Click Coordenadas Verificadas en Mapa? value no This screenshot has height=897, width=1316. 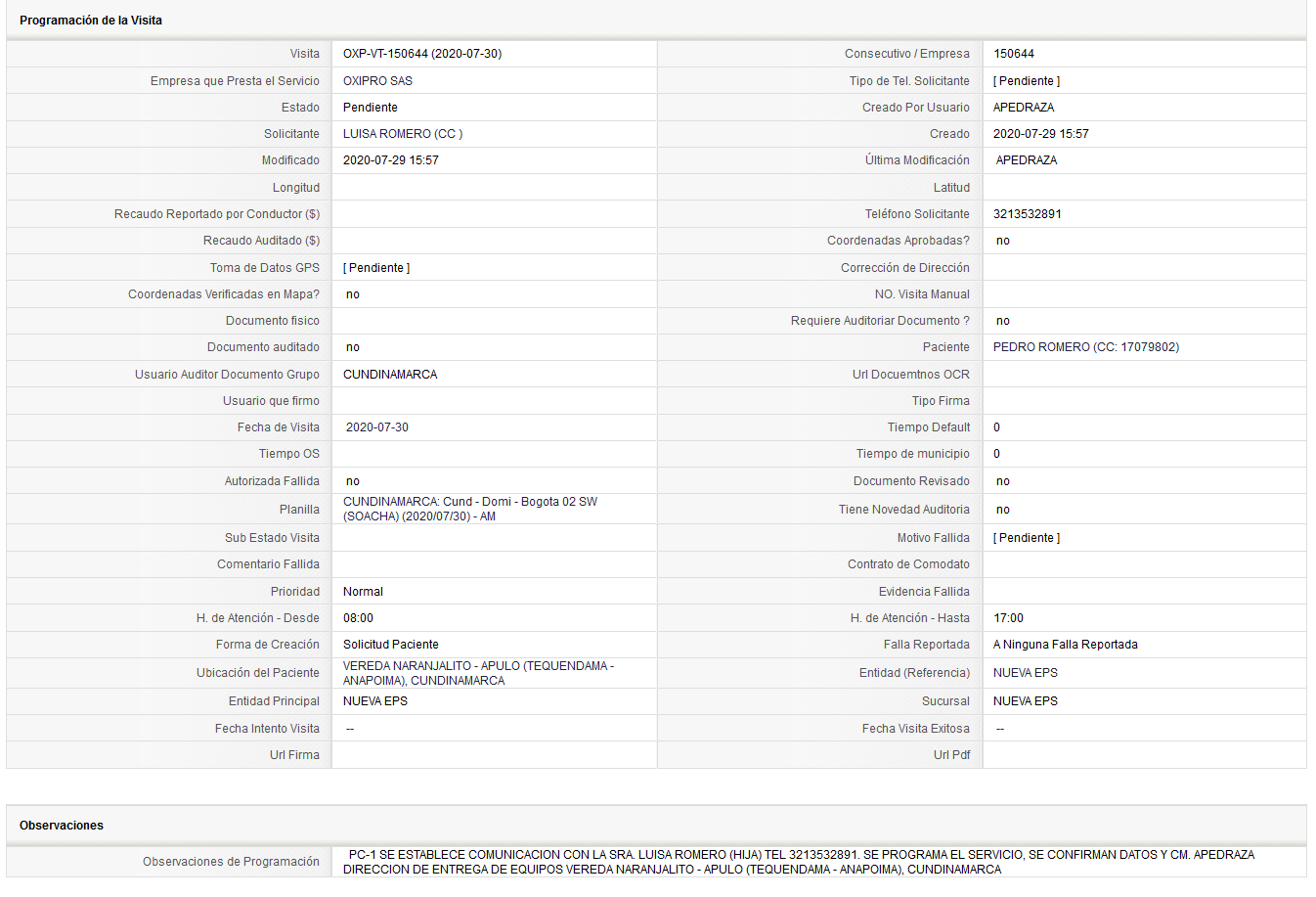pyautogui.click(x=353, y=294)
